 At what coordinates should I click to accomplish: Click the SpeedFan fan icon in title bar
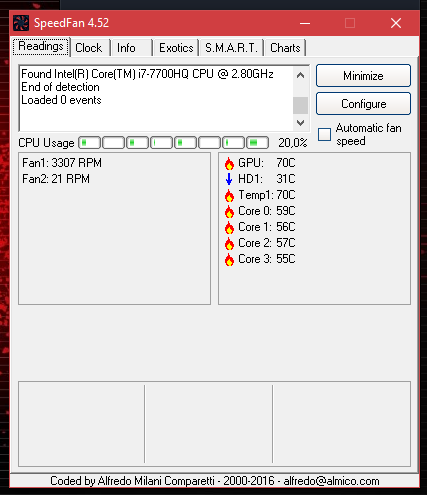(x=21, y=23)
